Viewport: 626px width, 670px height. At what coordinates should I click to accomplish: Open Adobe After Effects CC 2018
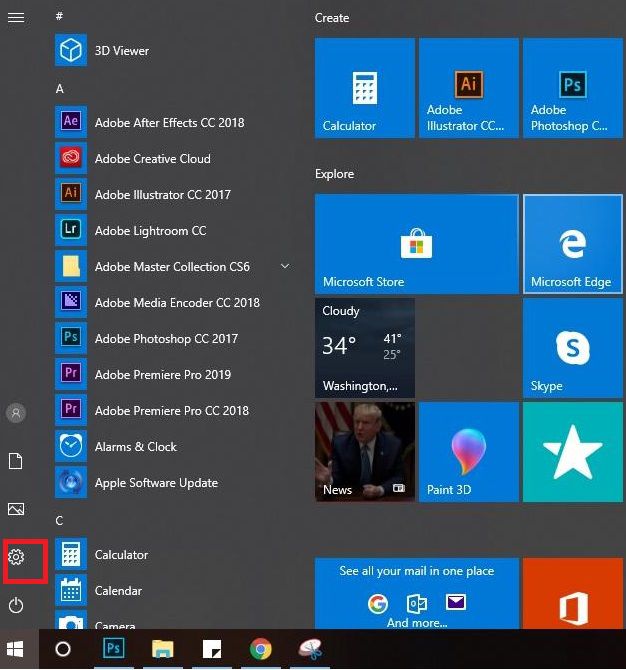175,123
